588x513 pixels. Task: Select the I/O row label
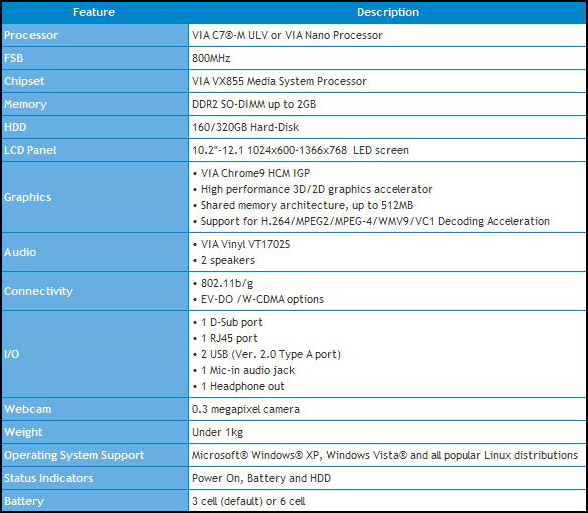pos(12,354)
